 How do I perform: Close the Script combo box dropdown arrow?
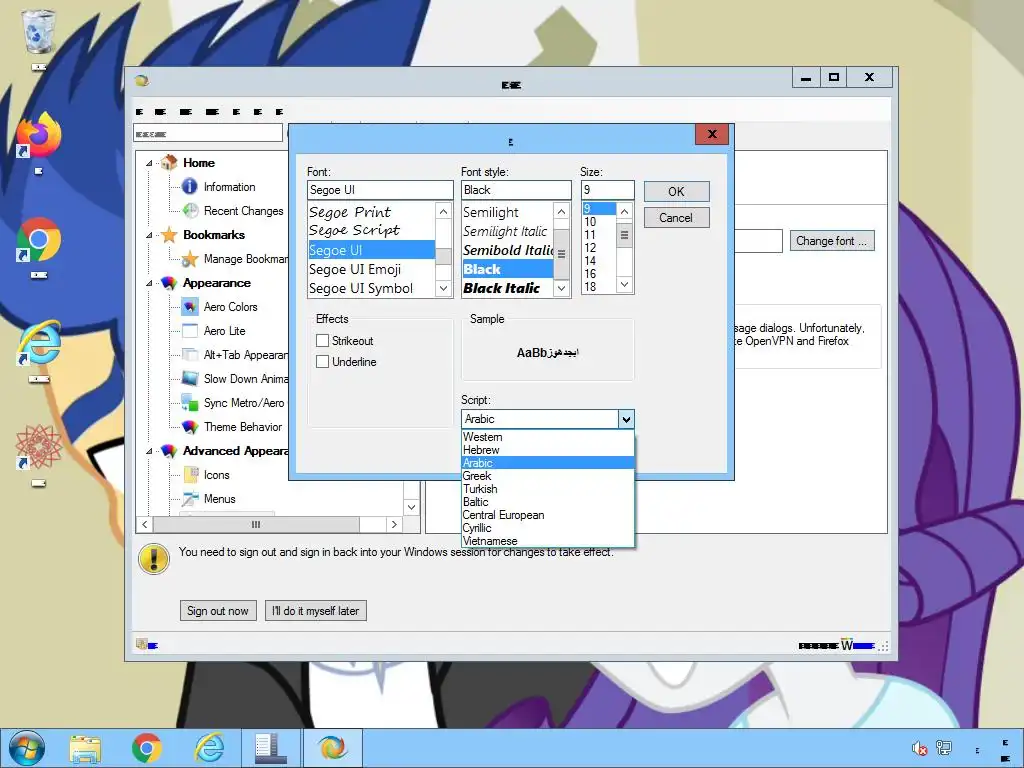[626, 419]
